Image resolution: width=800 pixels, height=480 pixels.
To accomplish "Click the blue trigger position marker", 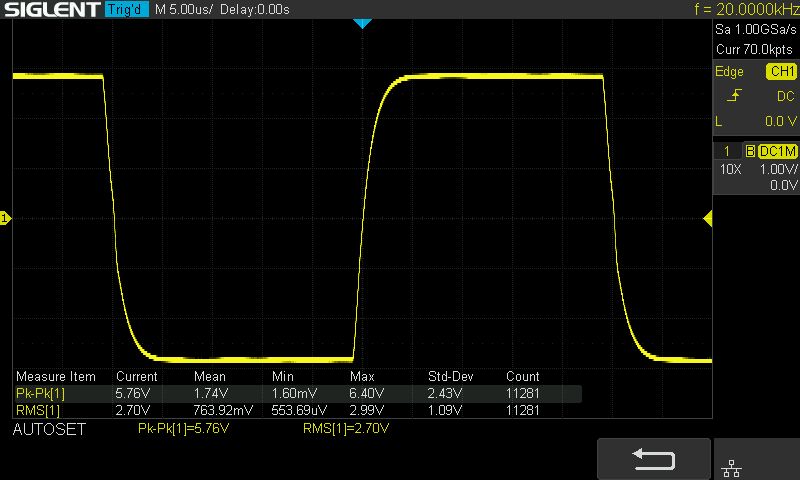I will pyautogui.click(x=362, y=23).
